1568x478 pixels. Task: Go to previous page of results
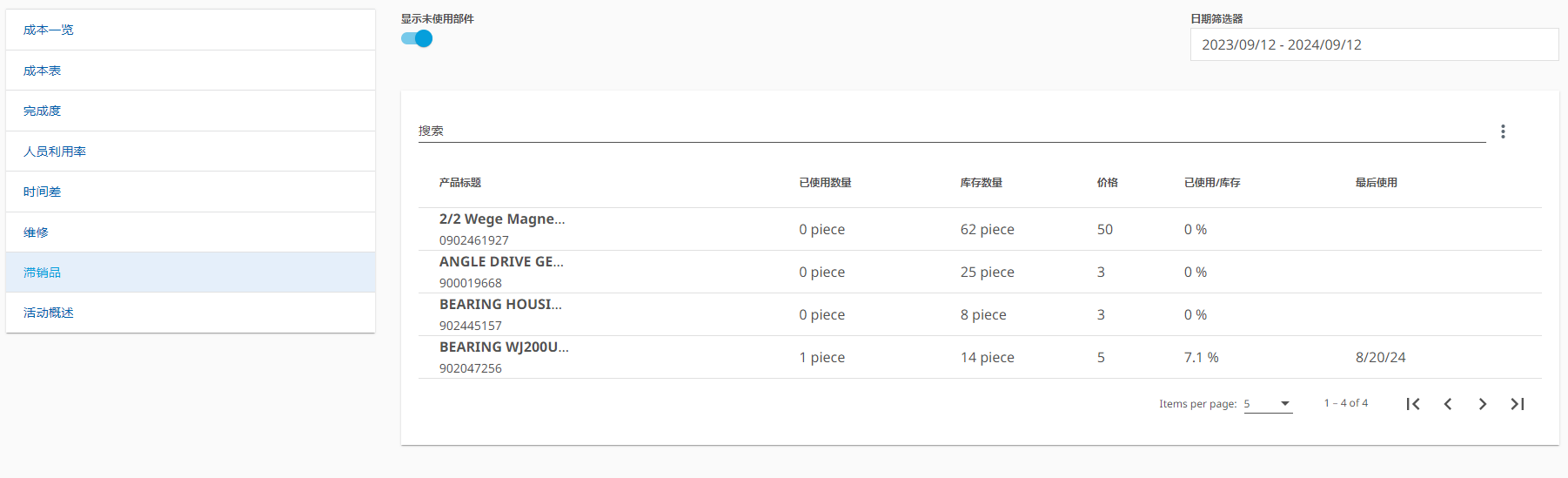pyautogui.click(x=1448, y=404)
